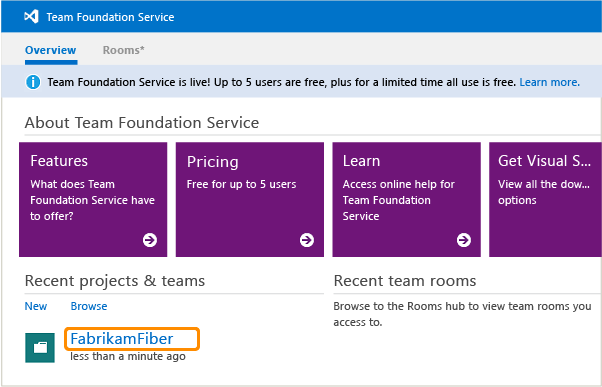
Task: Click the 'About Team Foundation Service' heading
Action: (142, 122)
